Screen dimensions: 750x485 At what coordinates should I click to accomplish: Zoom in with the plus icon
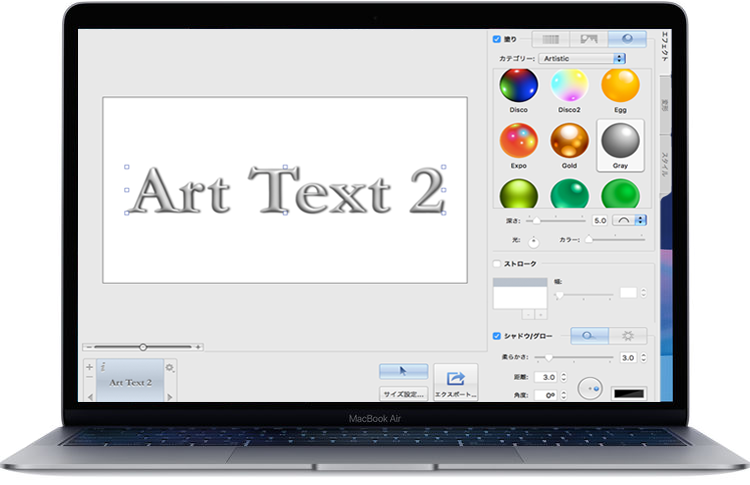coord(198,347)
